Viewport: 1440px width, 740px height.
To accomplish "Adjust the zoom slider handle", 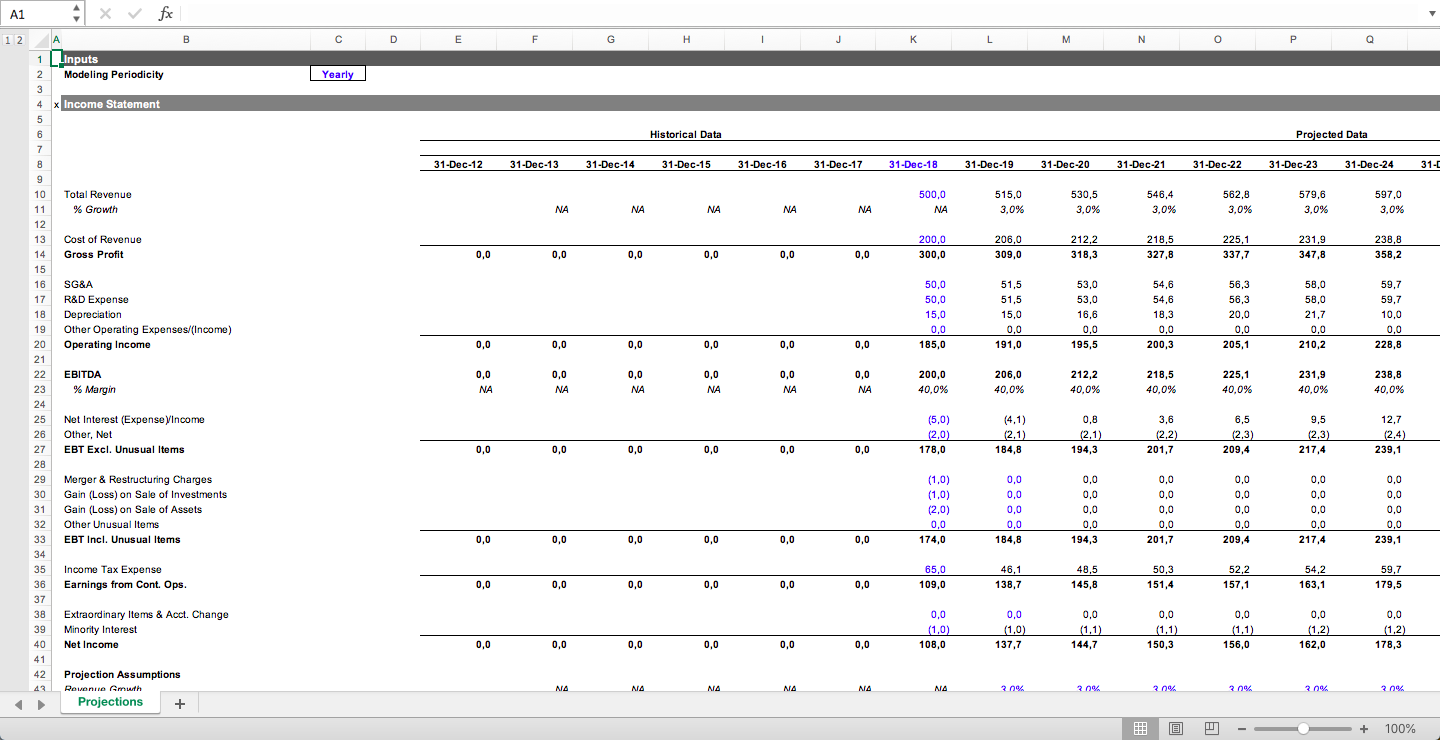I will point(1302,729).
